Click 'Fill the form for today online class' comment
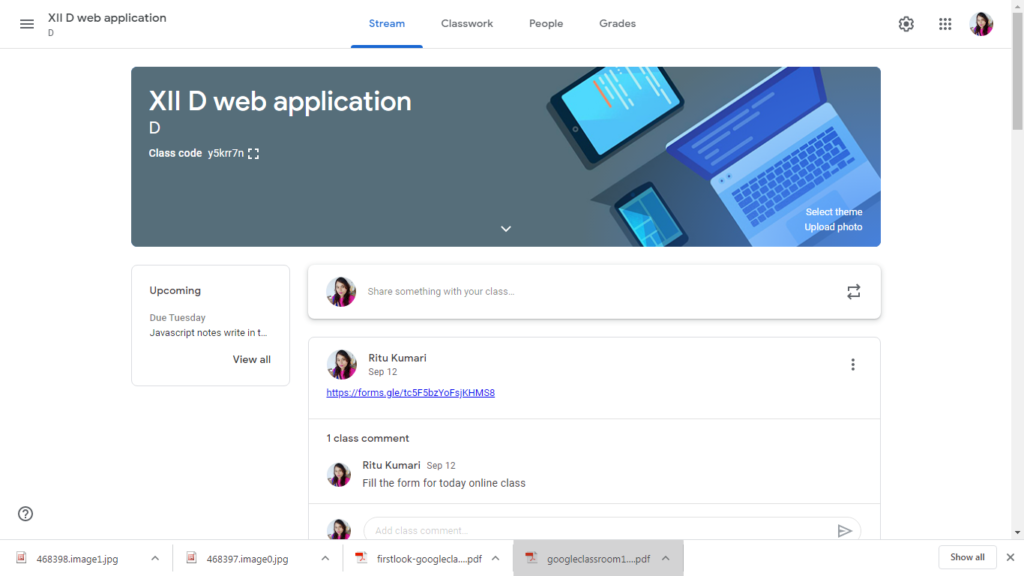The width and height of the screenshot is (1024, 576). click(444, 483)
